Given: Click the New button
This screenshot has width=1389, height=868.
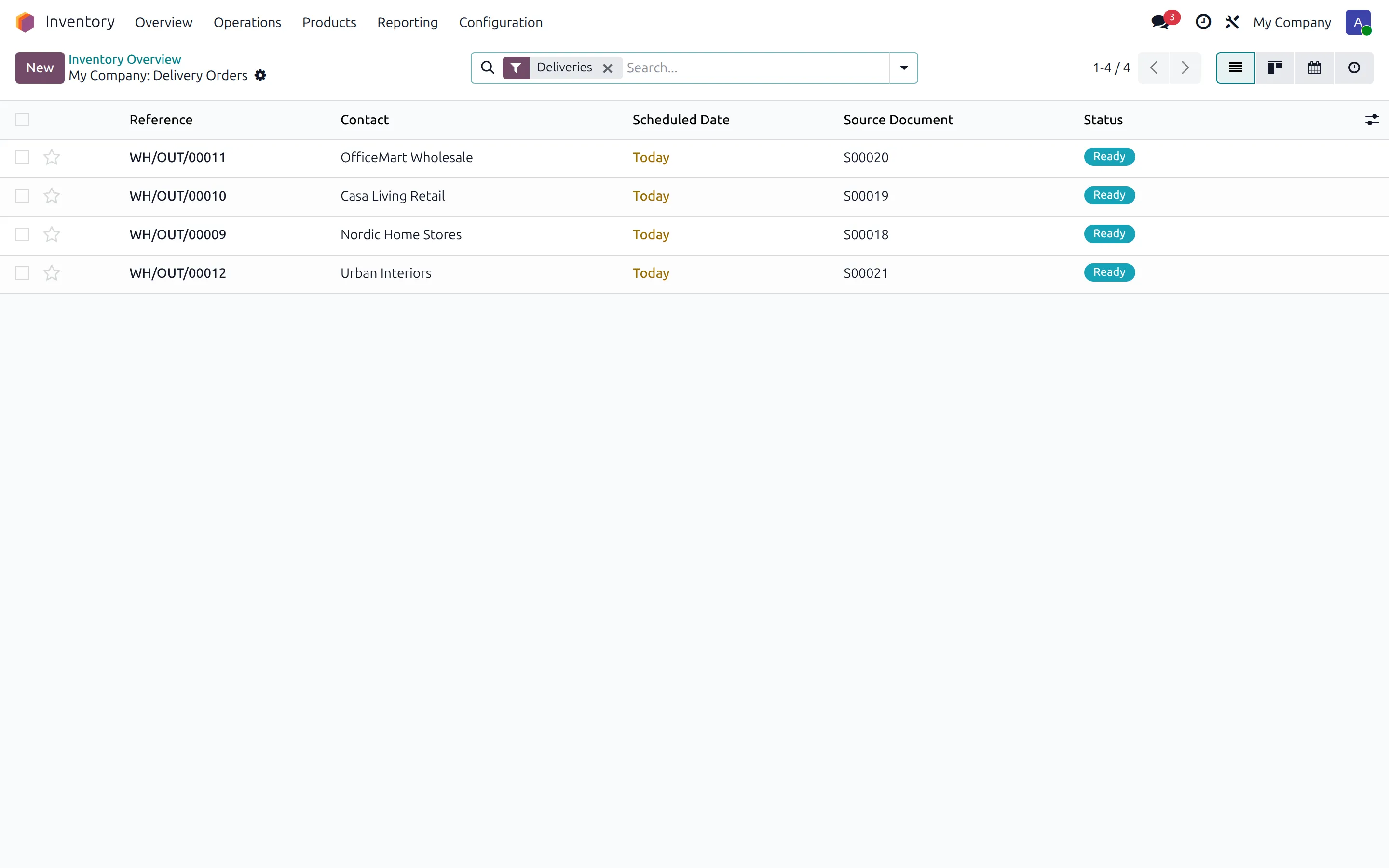Looking at the screenshot, I should click(40, 68).
